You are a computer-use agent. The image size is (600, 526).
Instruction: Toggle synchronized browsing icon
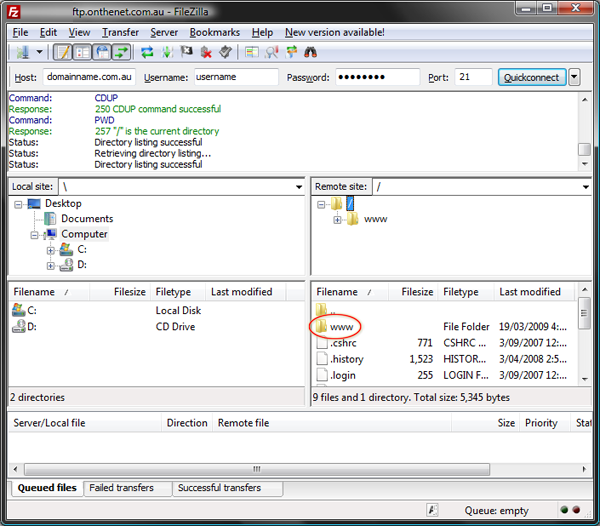tap(291, 52)
